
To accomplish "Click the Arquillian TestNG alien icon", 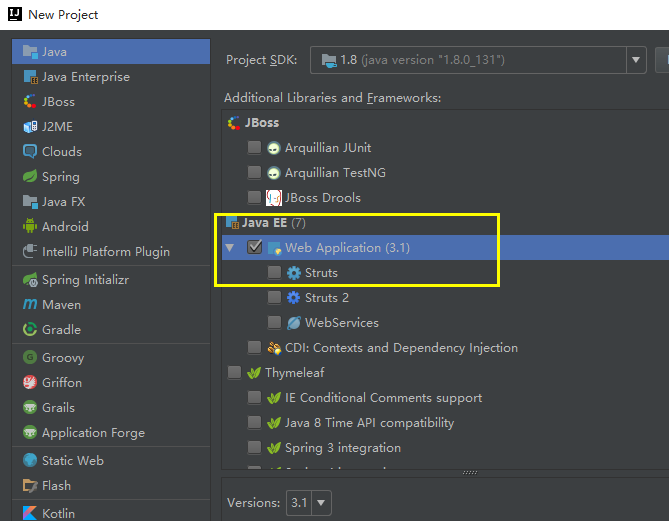I will click(273, 173).
